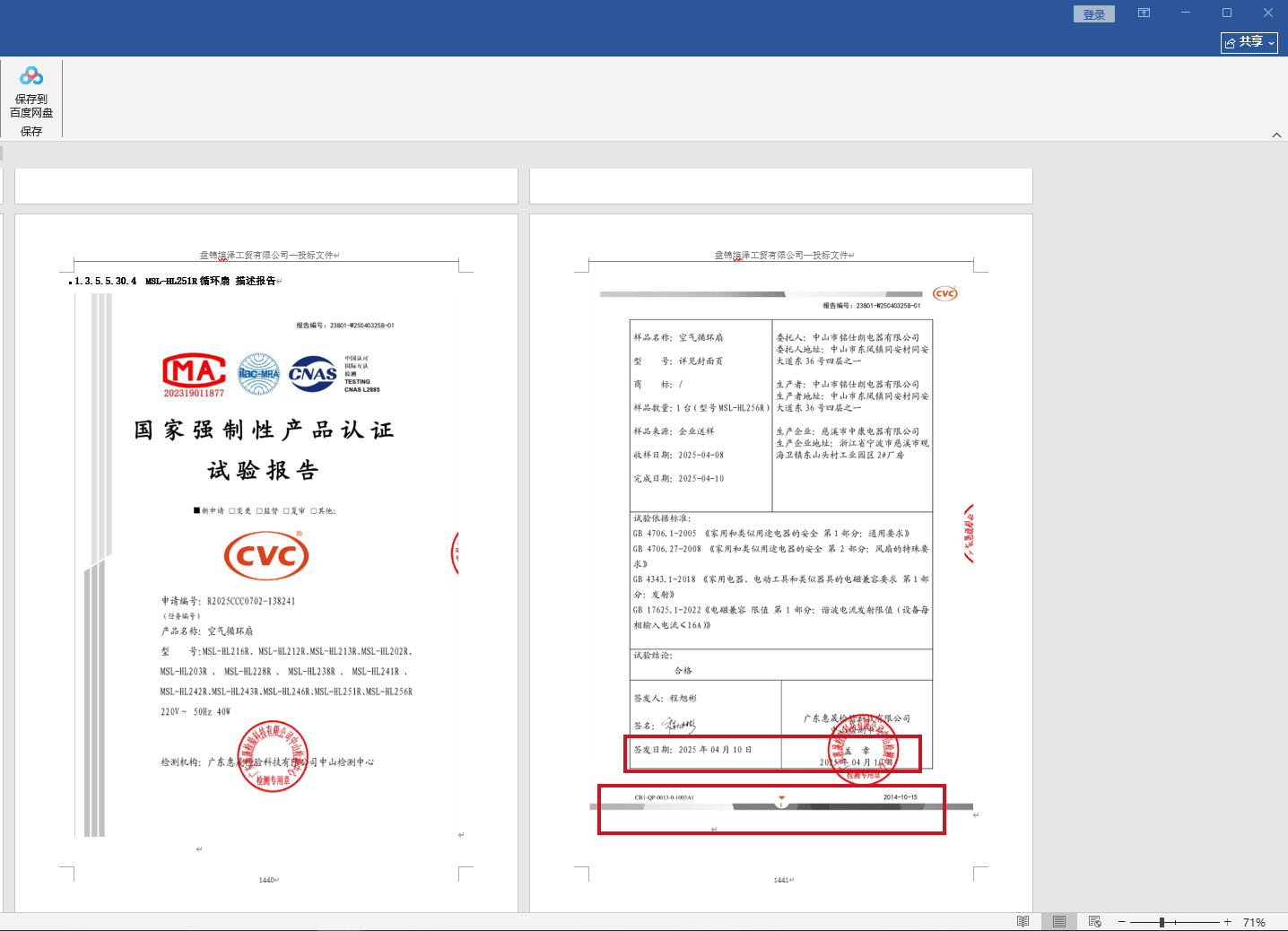Image resolution: width=1288 pixels, height=931 pixels.
Task: Click '样品来源: 企业送样' in table
Action: tap(674, 431)
